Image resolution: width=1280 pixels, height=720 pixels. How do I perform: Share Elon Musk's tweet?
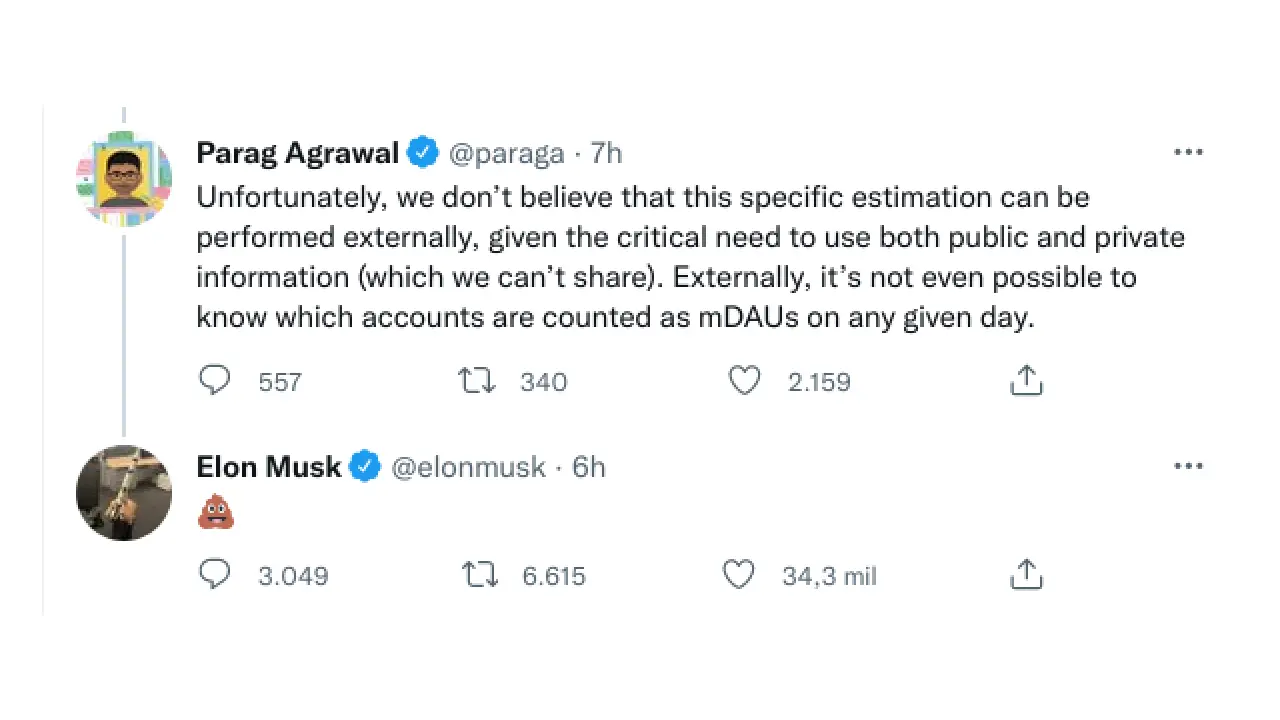(1026, 575)
